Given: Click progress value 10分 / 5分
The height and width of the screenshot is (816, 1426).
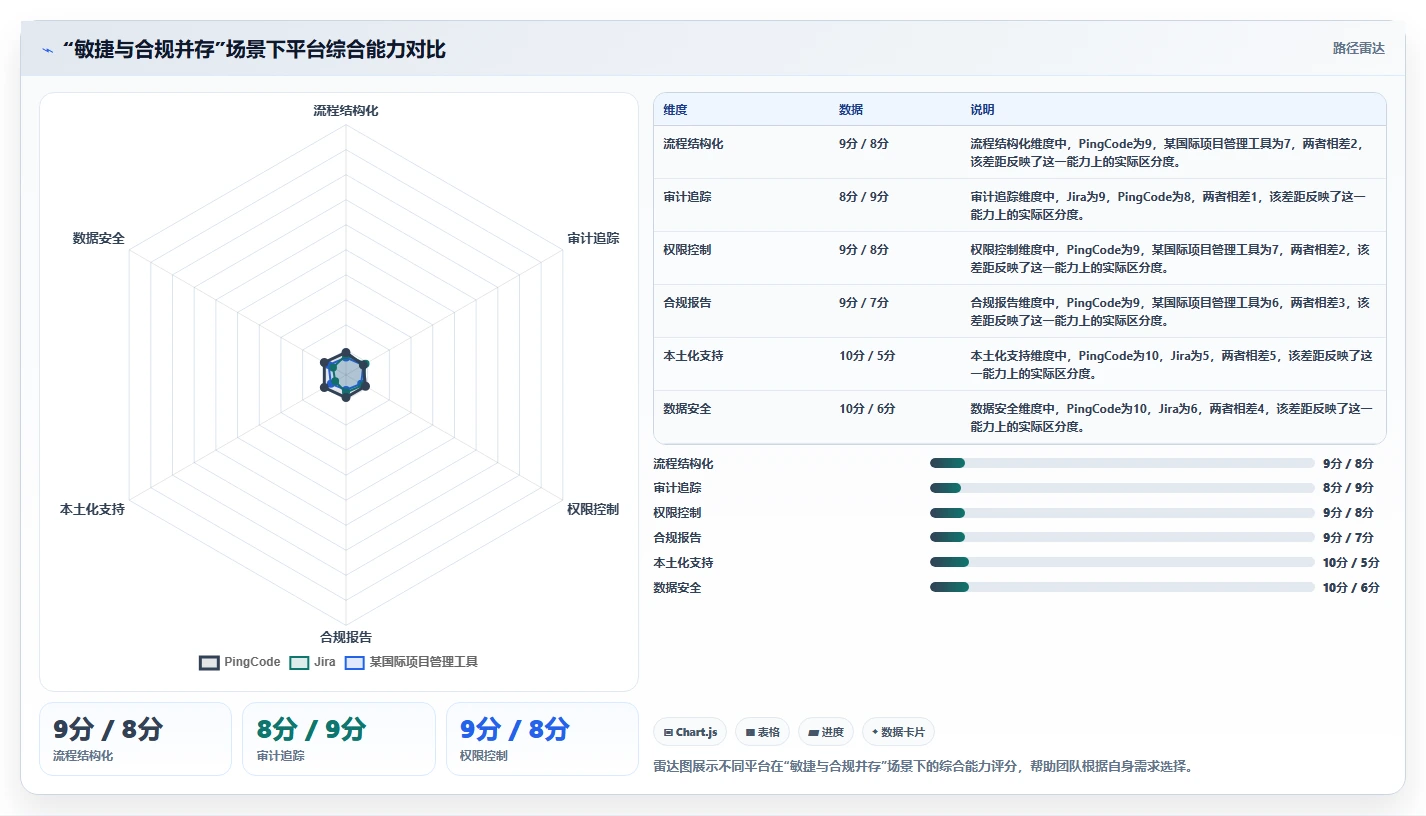Looking at the screenshot, I should (1351, 562).
